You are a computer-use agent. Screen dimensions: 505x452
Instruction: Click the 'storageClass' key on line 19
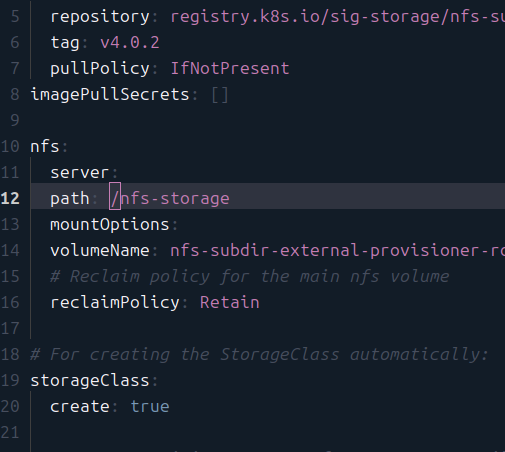click(x=90, y=381)
